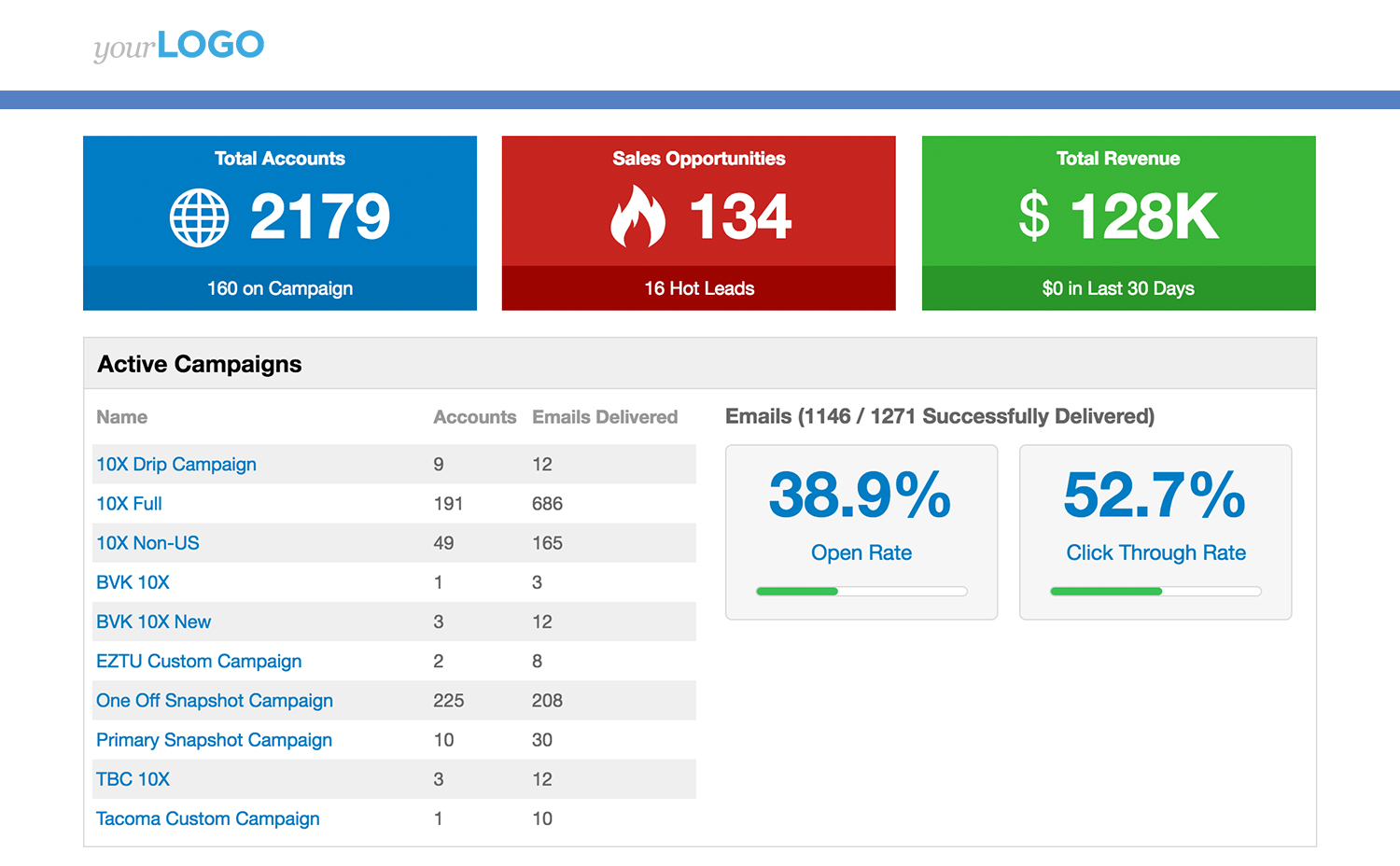1400x866 pixels.
Task: Click the flame icon in Sales Opportunities
Action: pos(637,216)
